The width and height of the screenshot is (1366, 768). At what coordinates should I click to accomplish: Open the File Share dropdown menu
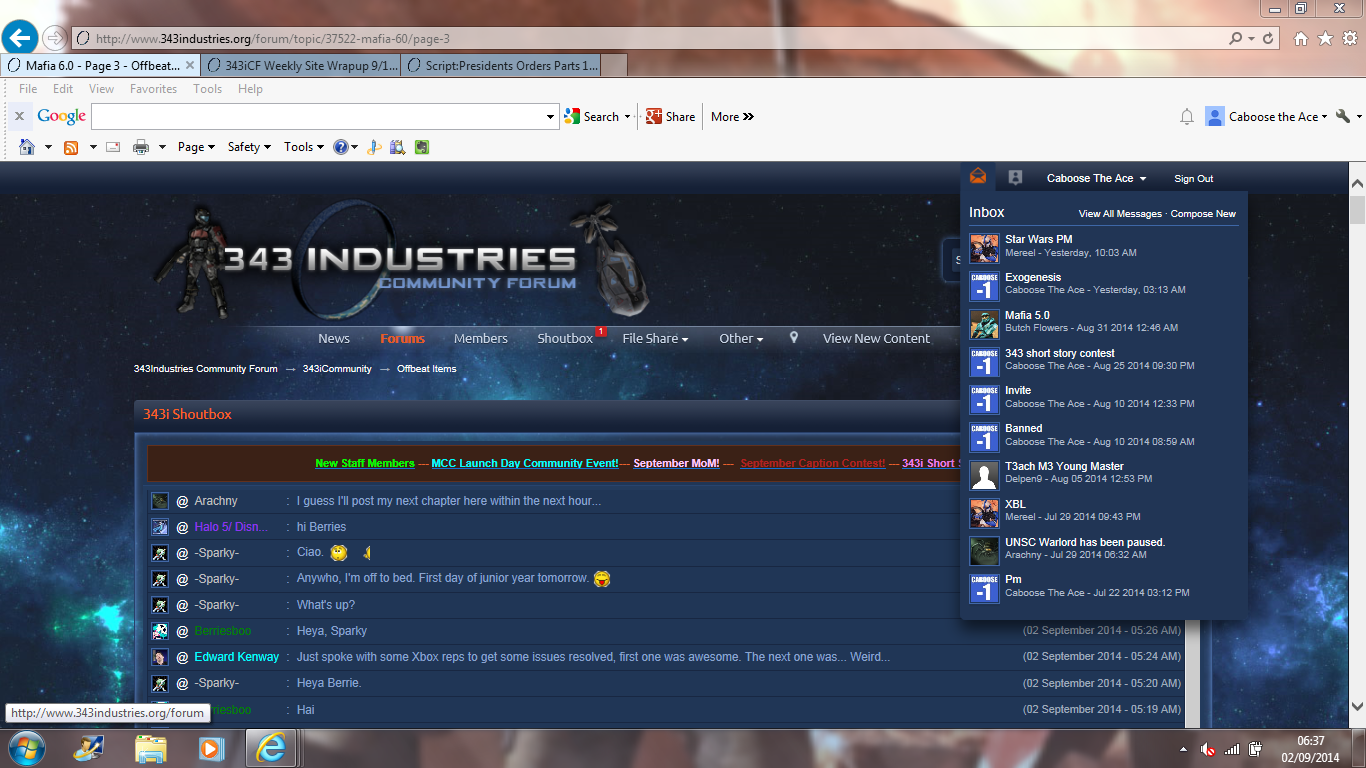(655, 338)
